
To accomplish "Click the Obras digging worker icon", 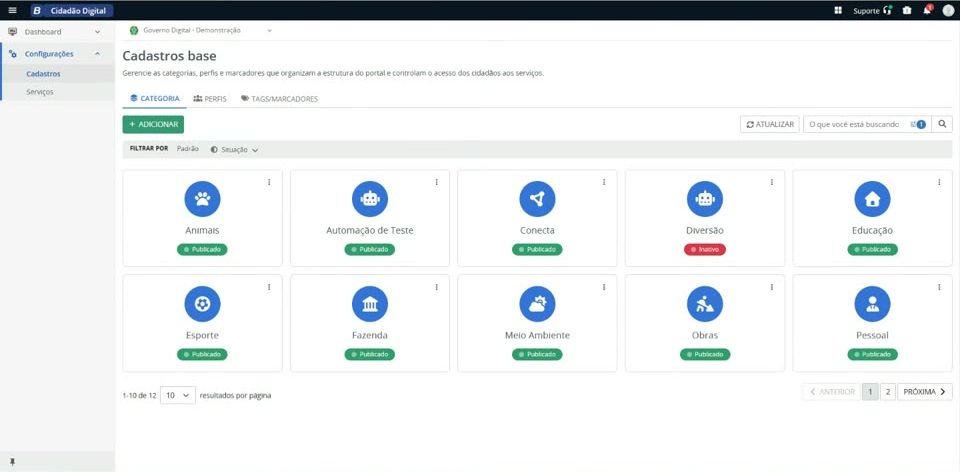I will click(705, 304).
